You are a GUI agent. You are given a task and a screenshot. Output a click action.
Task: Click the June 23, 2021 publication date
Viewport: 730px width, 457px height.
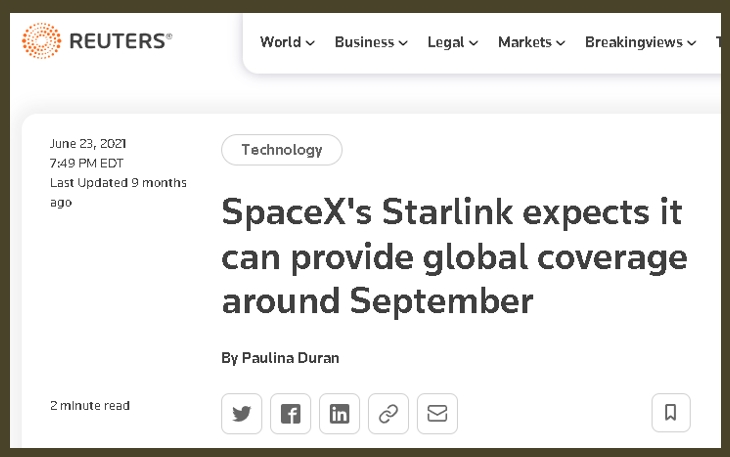[x=88, y=143]
